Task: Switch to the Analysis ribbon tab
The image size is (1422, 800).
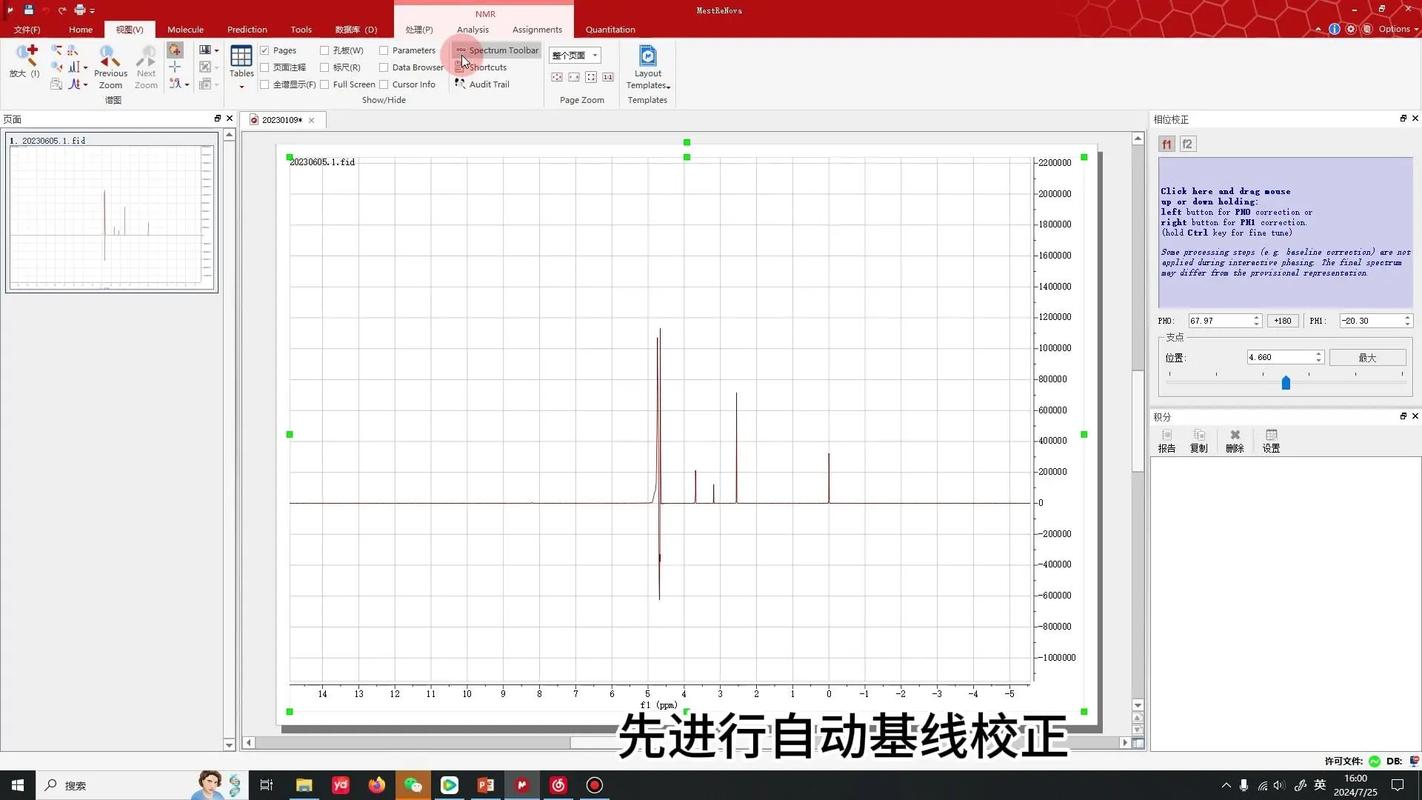Action: point(472,29)
